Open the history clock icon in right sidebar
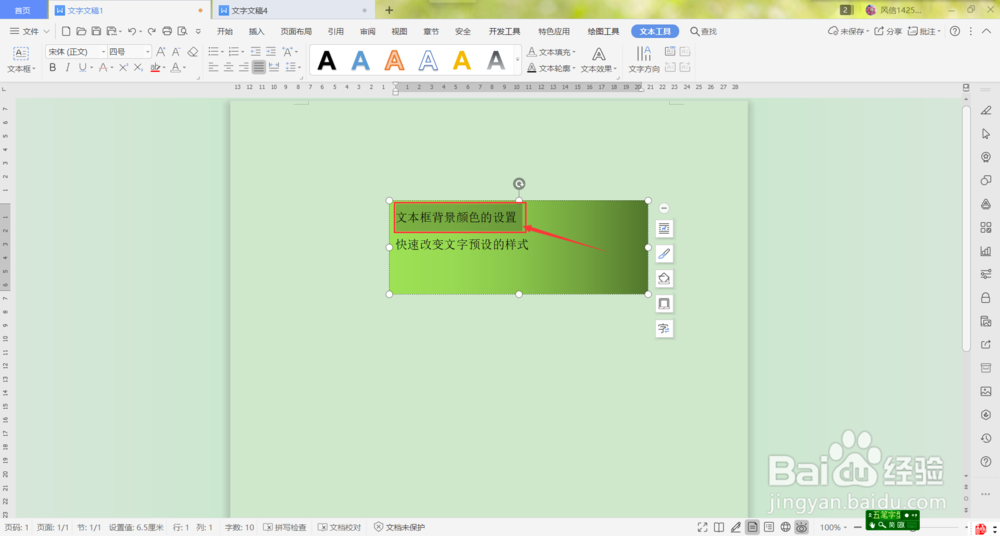 tap(986, 438)
